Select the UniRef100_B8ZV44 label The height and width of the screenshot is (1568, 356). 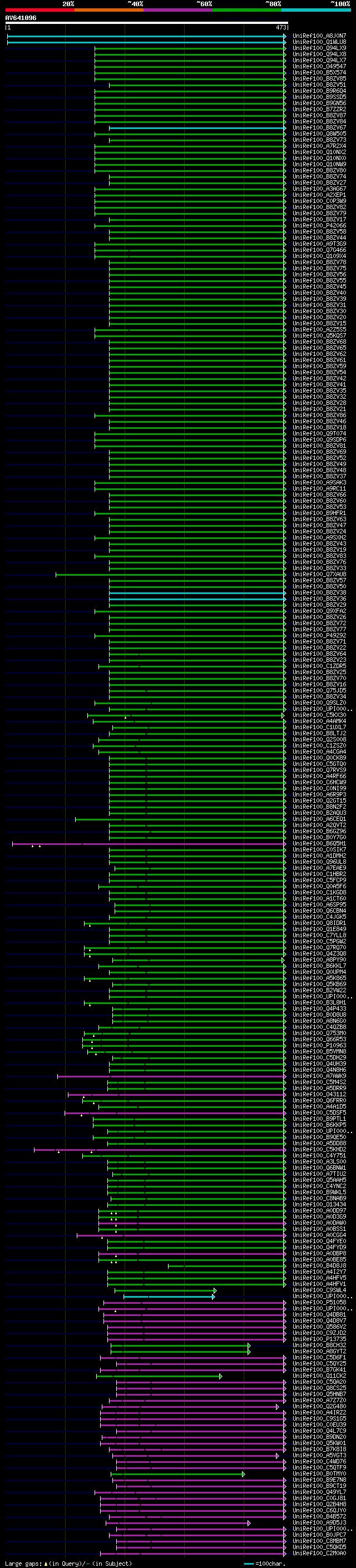pyautogui.click(x=319, y=238)
